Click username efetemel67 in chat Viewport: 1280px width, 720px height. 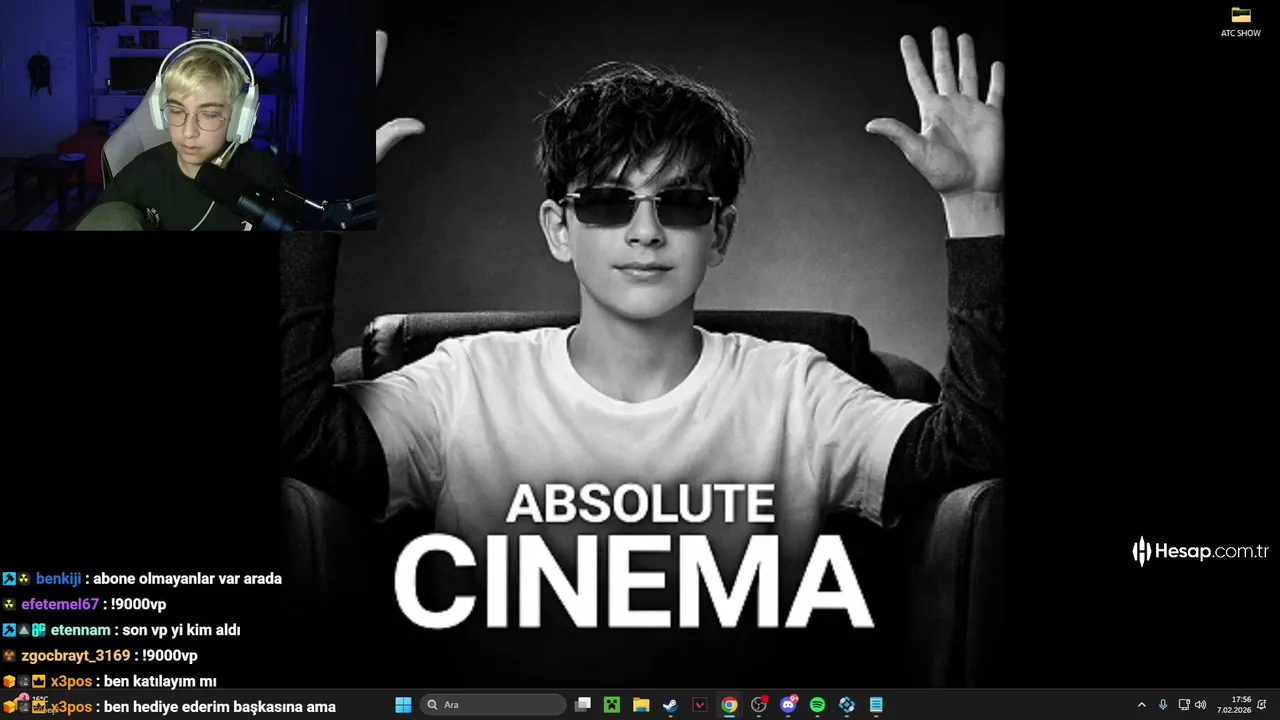60,604
